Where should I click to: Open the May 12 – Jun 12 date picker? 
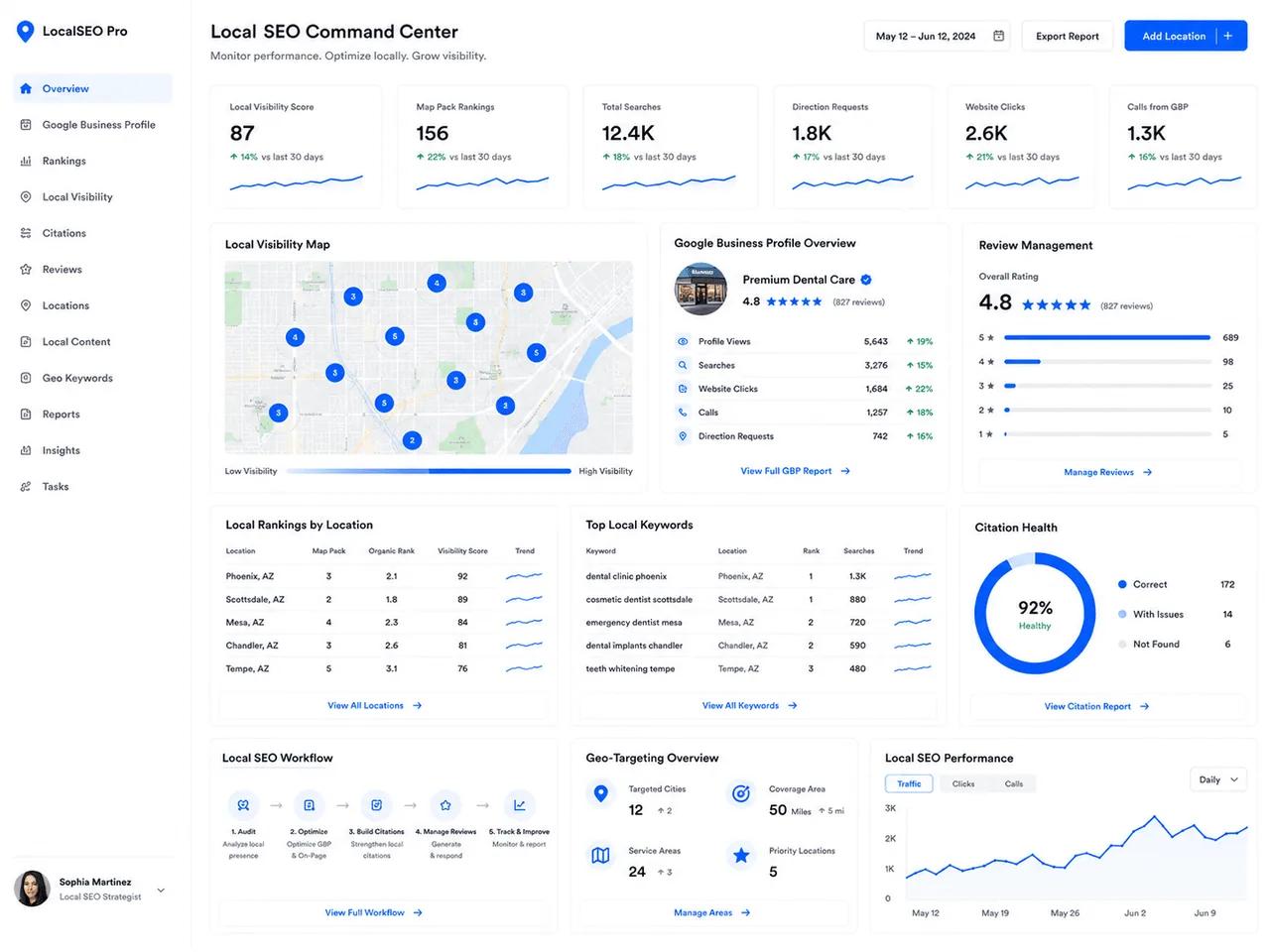pos(938,36)
